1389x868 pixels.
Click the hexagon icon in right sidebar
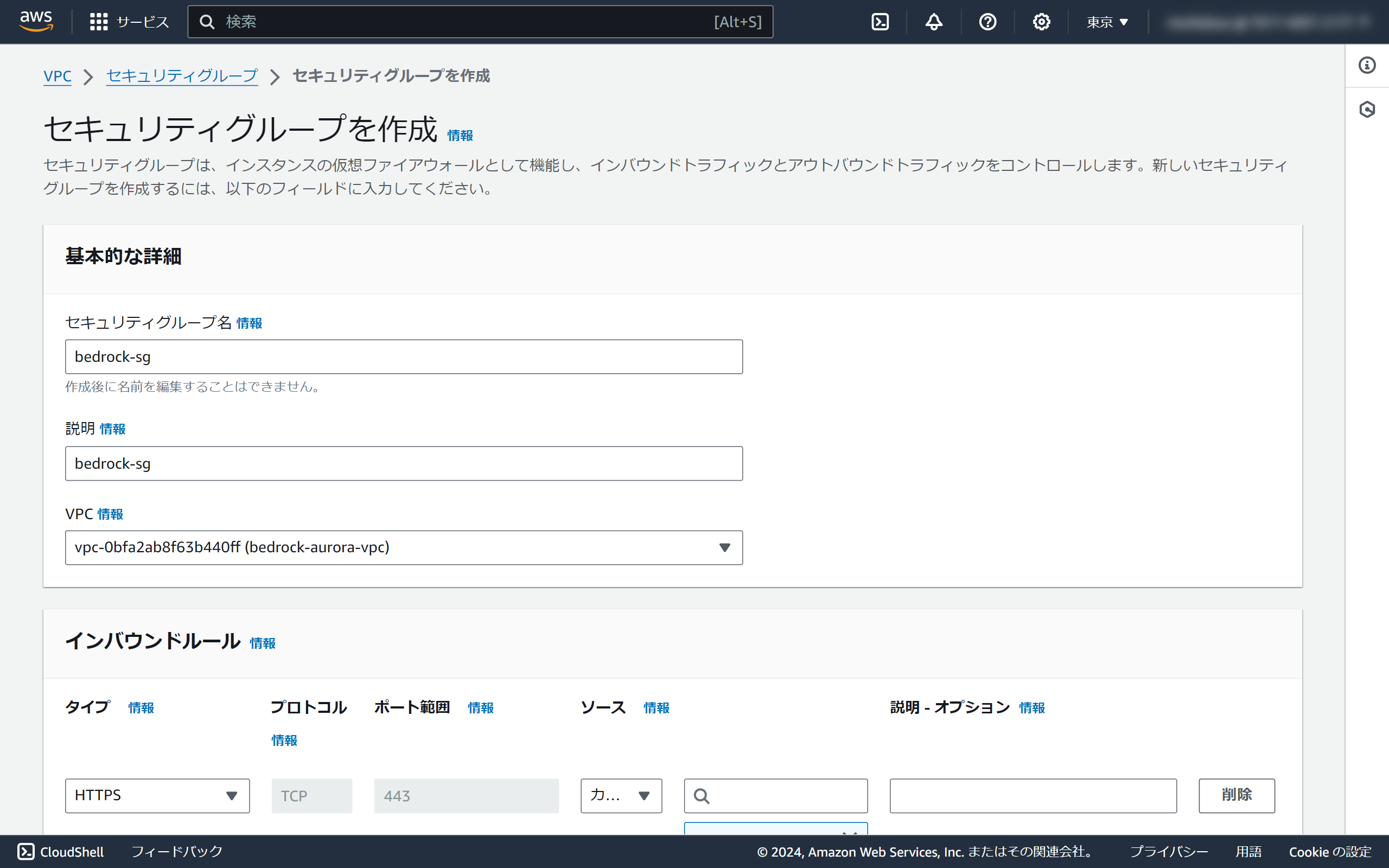coord(1367,109)
